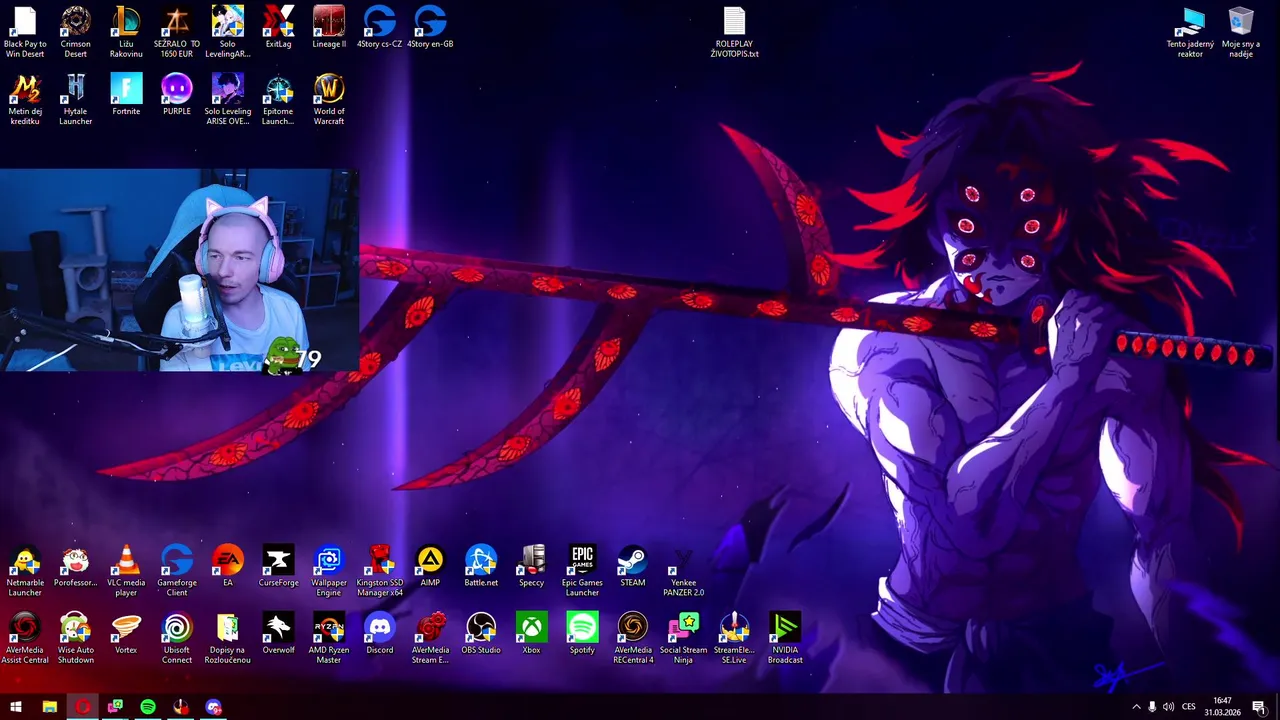
Task: Select Wise Auto Shutdown icon
Action: coord(76,638)
